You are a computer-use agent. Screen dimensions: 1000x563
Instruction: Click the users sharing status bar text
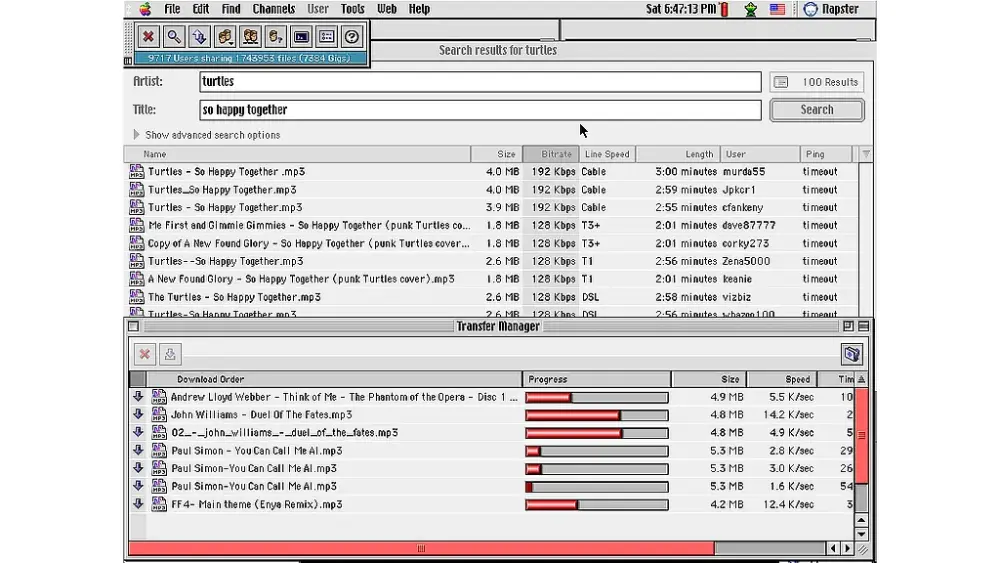tap(249, 58)
